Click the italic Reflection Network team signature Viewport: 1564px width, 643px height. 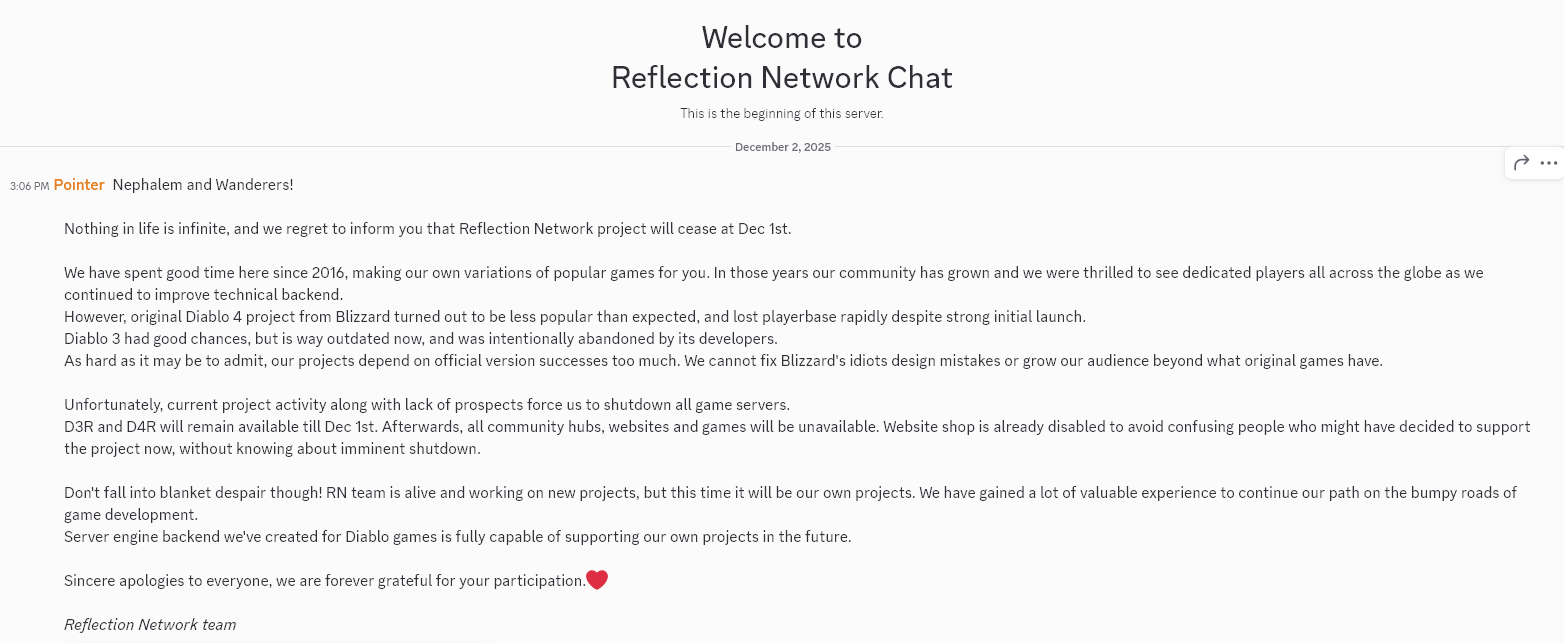coord(150,625)
